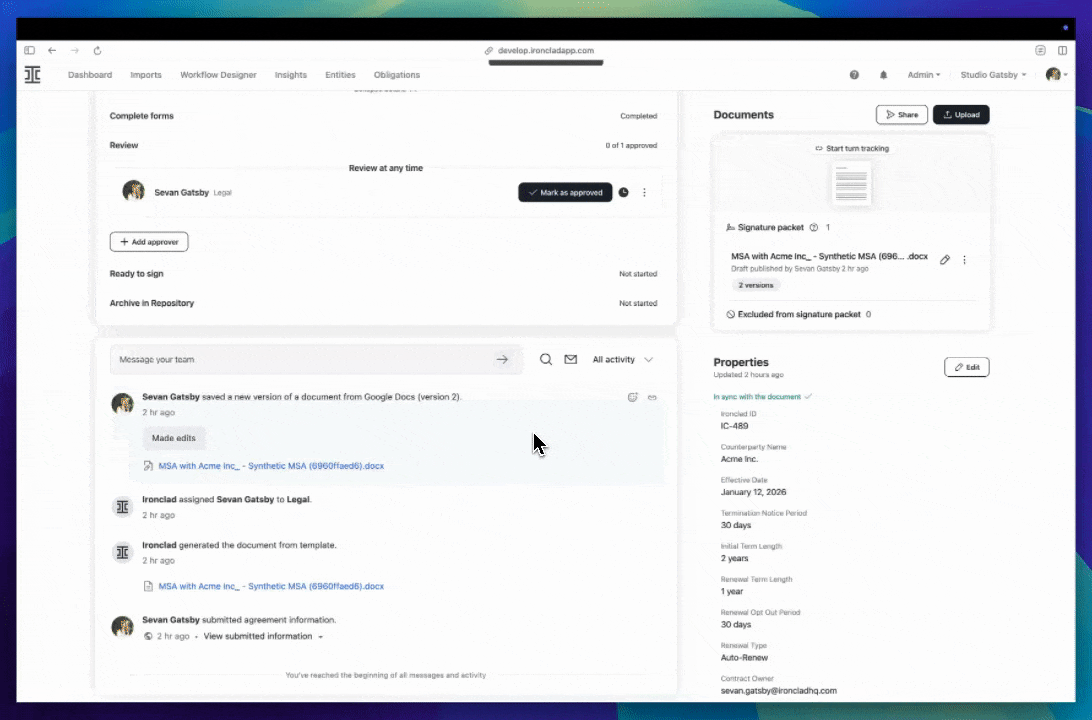Open the Studio Gatsby workspace switcher
This screenshot has width=1092, height=720.
(992, 75)
